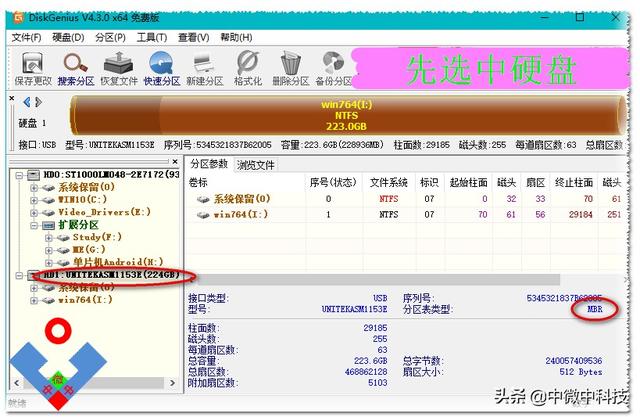
Task: Click the MBR partition table type value
Action: 595,309
